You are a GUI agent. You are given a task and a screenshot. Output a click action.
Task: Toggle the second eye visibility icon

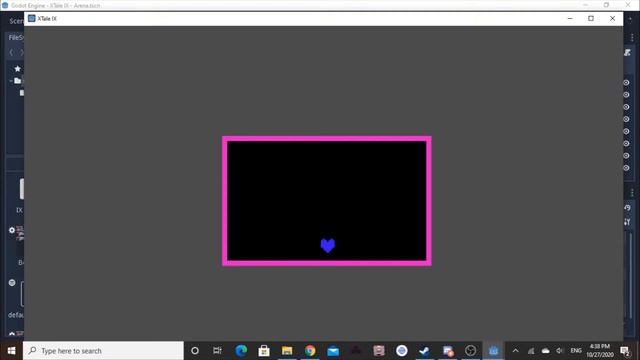tap(626, 95)
